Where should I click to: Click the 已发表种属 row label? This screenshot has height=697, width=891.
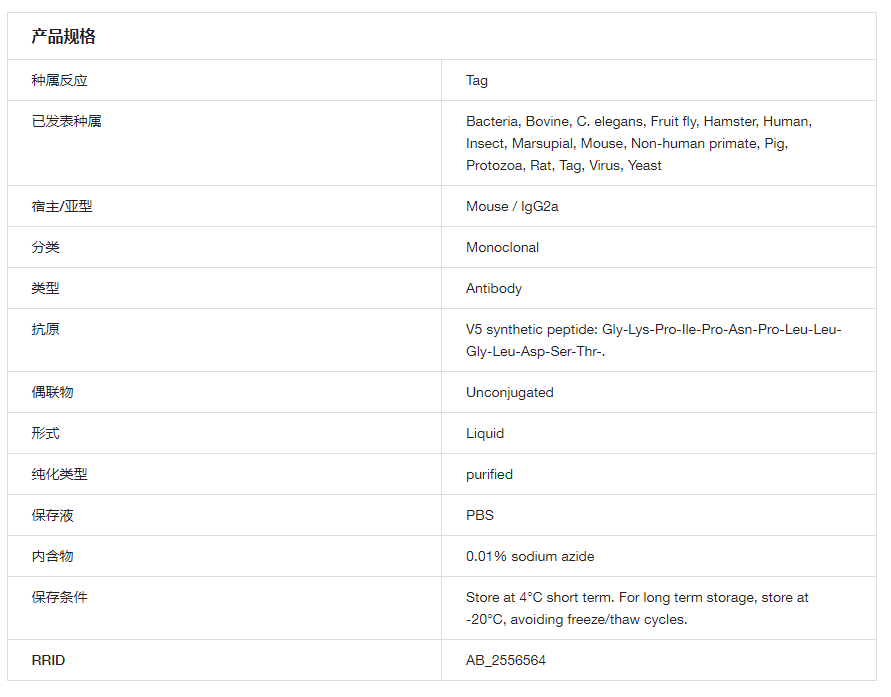pos(66,121)
